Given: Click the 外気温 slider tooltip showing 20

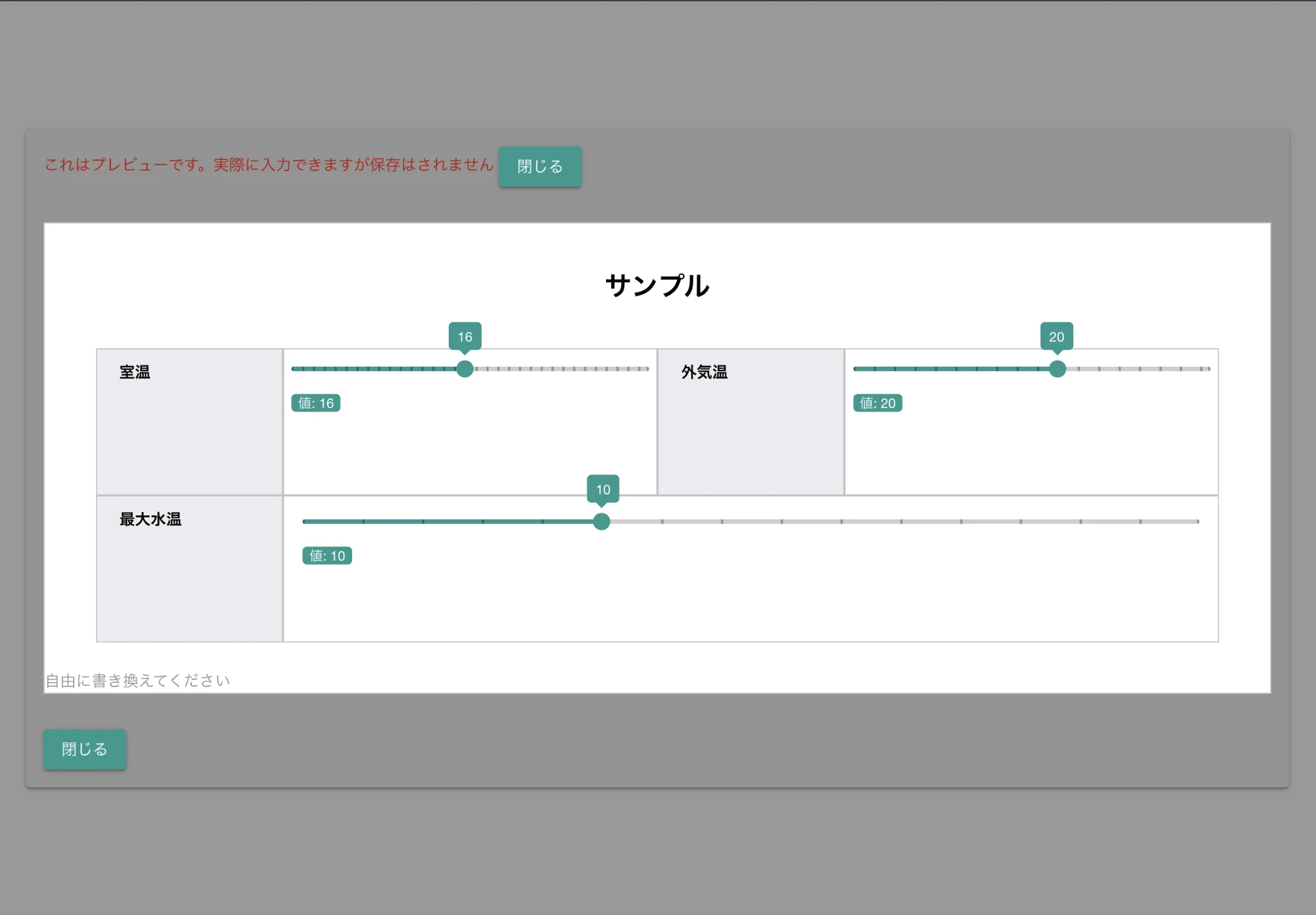Looking at the screenshot, I should 1056,336.
